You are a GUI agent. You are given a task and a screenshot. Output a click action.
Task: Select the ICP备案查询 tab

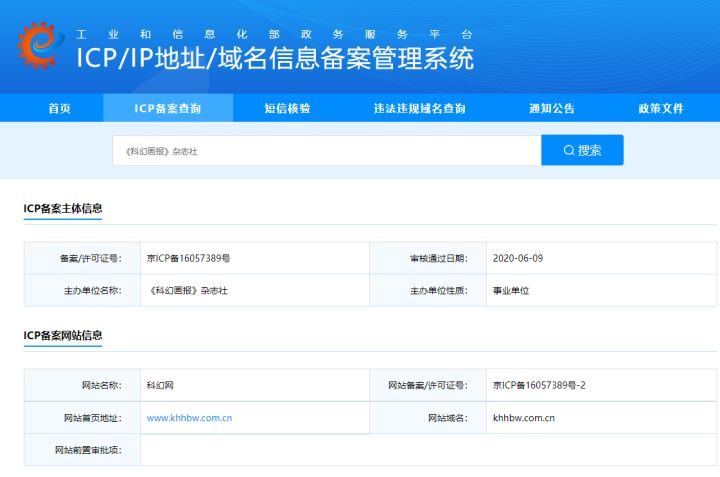(x=167, y=108)
